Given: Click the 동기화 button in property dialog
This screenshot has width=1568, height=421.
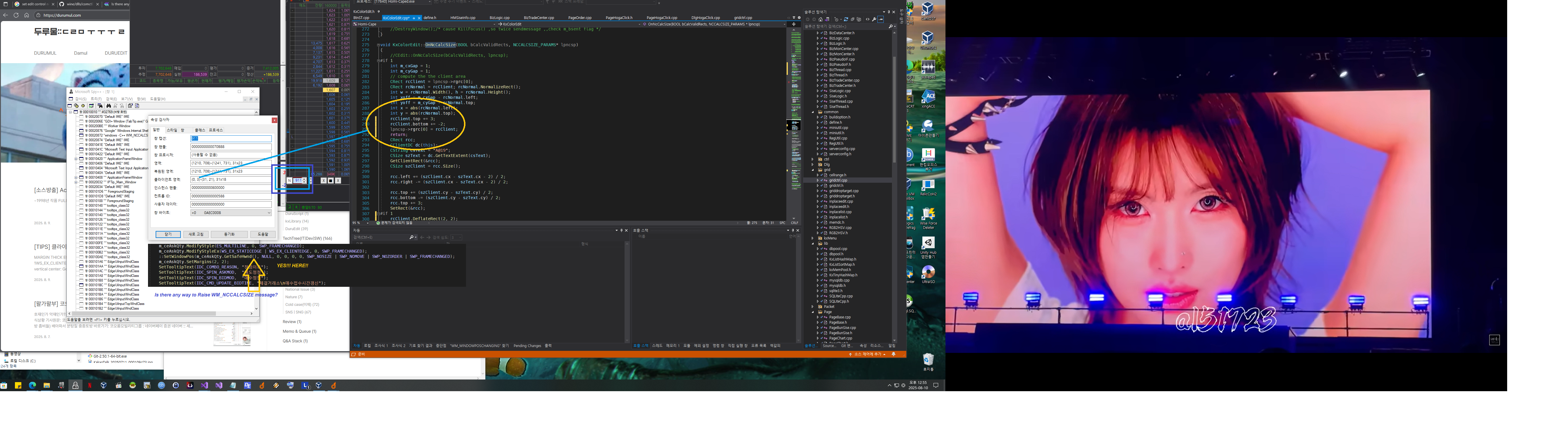Looking at the screenshot, I should point(229,234).
